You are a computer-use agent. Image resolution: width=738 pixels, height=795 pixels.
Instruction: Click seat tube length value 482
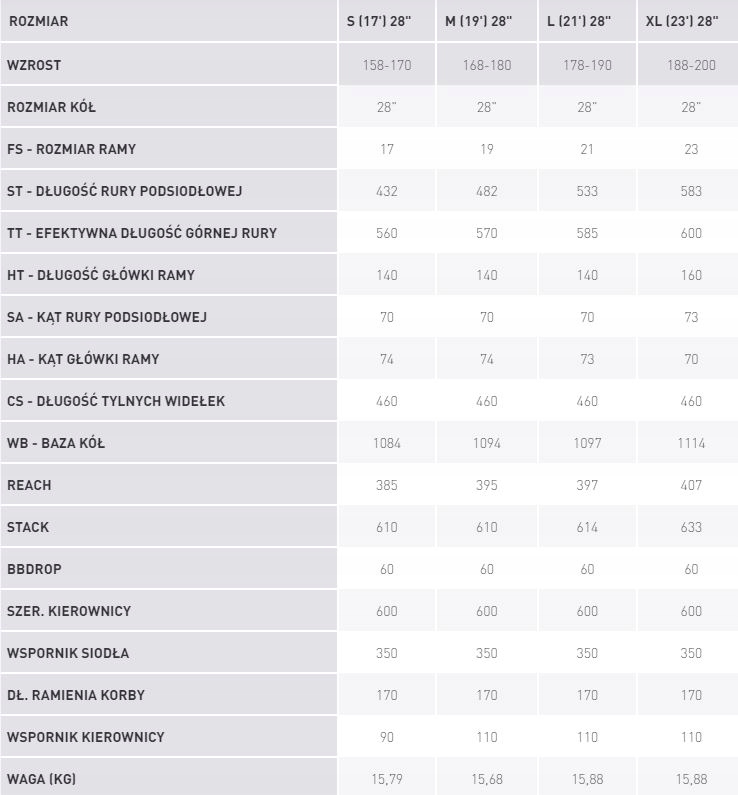click(487, 191)
